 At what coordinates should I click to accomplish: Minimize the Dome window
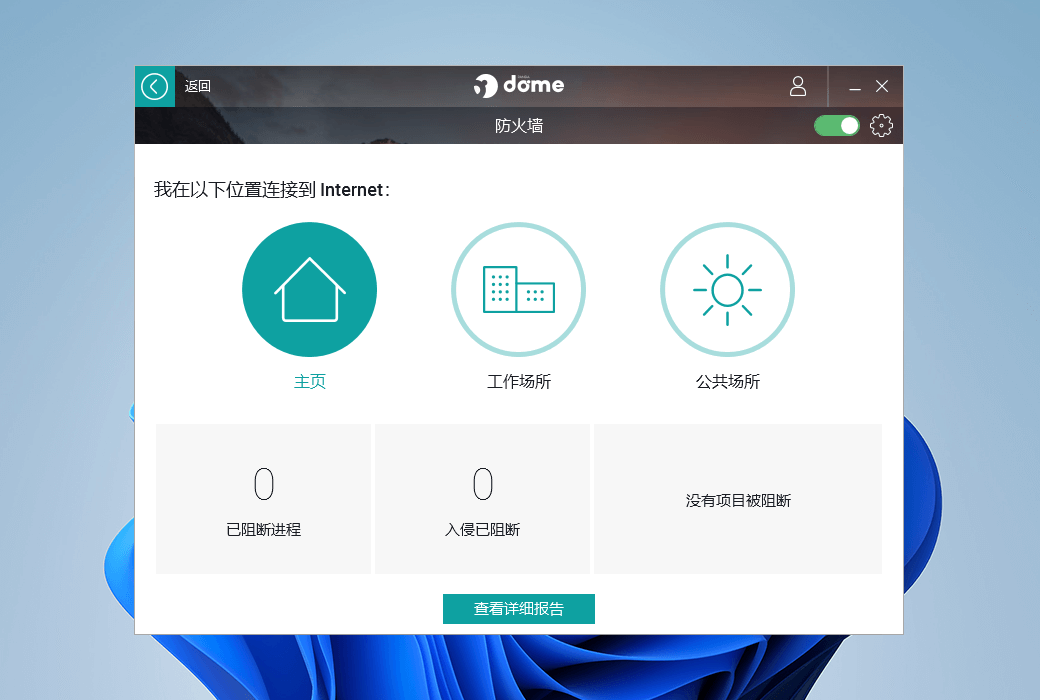click(855, 88)
